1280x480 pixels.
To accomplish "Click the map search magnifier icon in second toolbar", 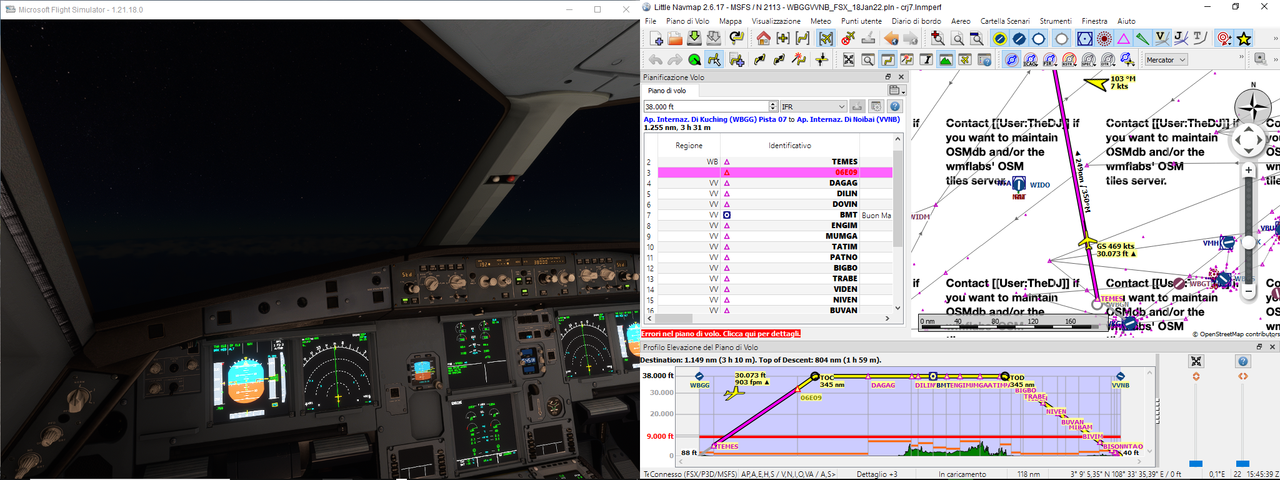I will click(867, 59).
